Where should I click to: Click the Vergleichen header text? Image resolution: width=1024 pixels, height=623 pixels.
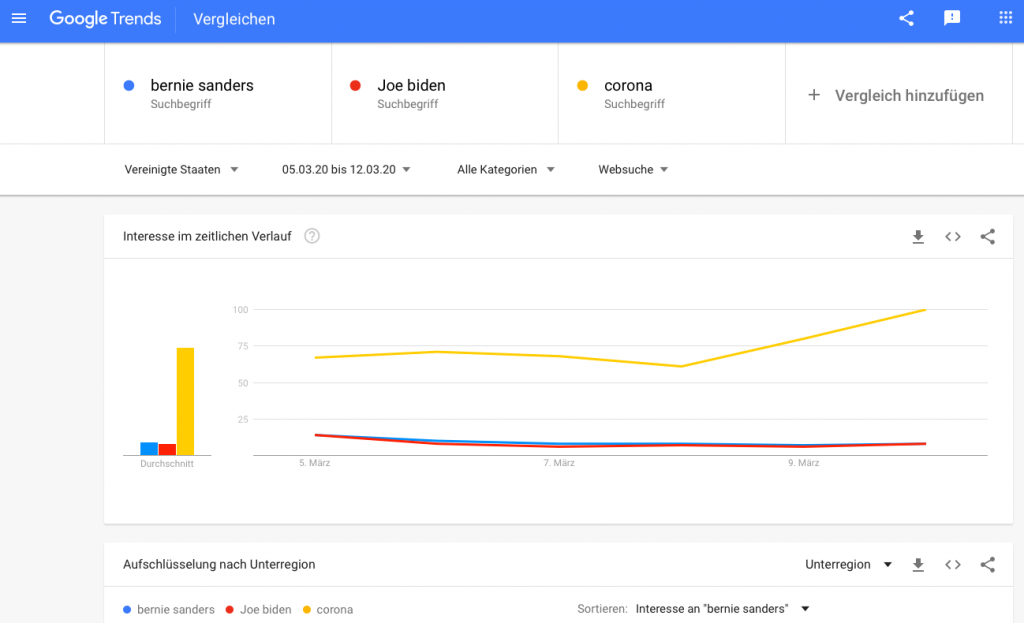(234, 20)
